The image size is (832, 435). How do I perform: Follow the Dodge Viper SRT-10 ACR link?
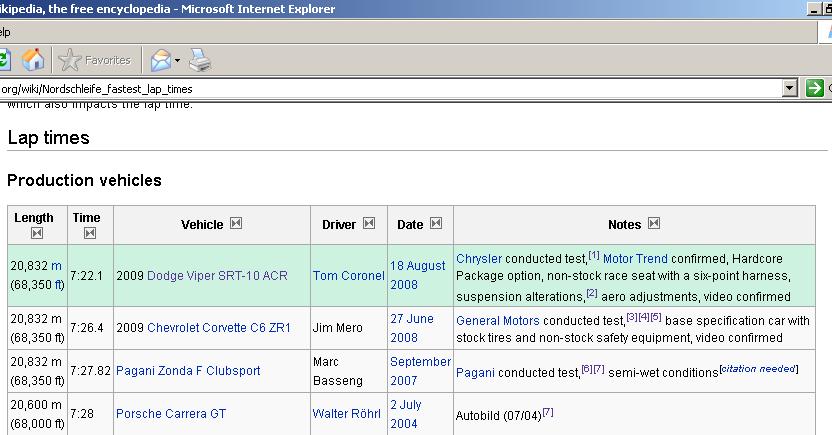coord(217,276)
